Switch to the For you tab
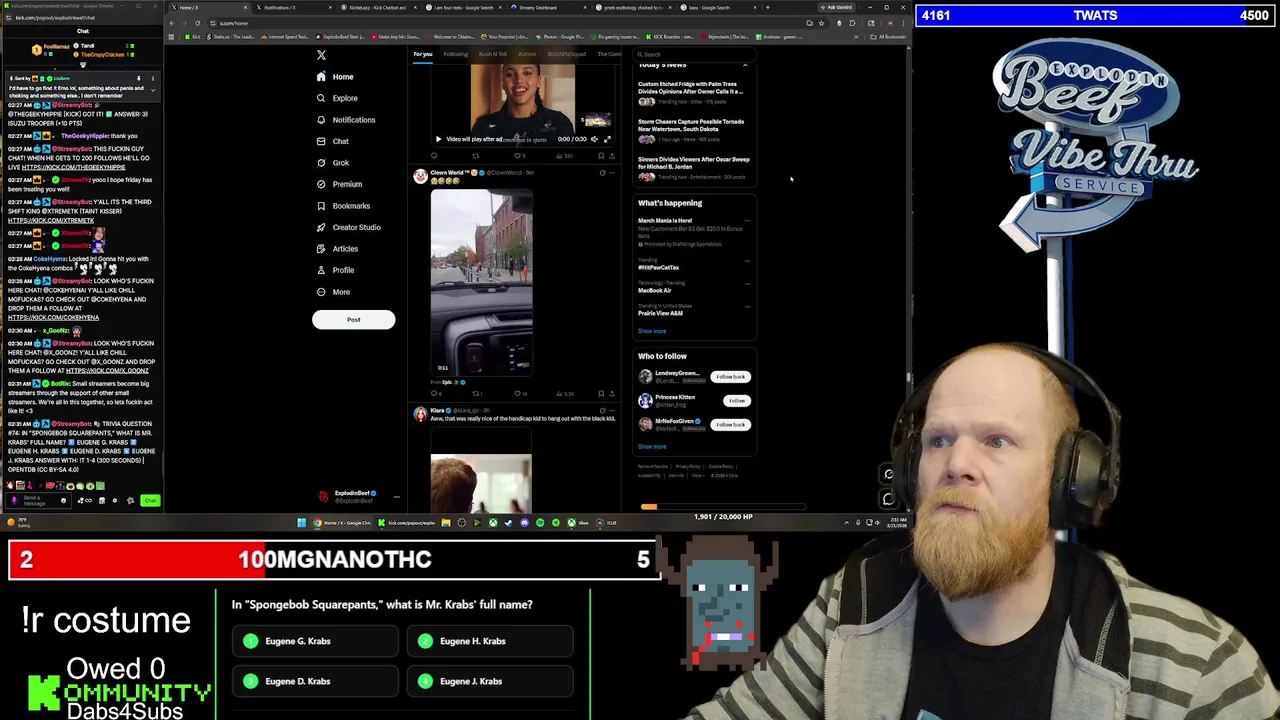 pos(423,54)
